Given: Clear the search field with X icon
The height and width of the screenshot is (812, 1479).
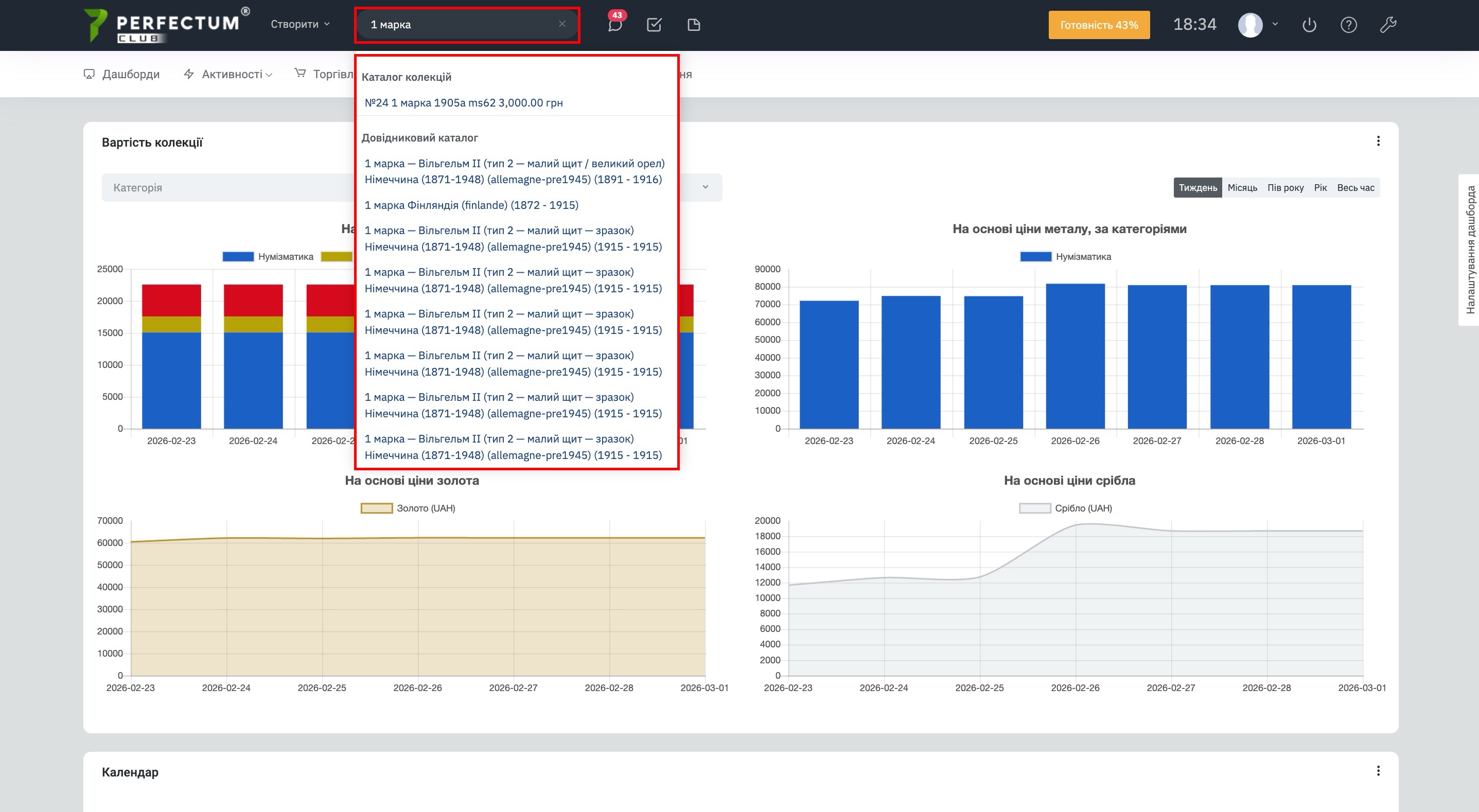Looking at the screenshot, I should (562, 24).
